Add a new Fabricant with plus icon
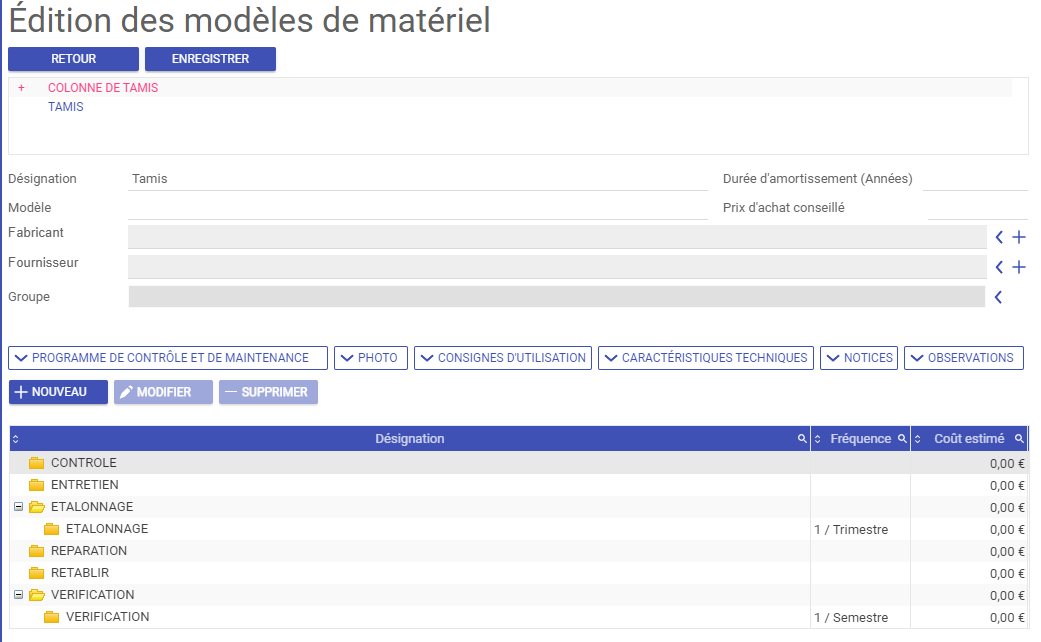This screenshot has width=1041, height=642. [x=1019, y=237]
